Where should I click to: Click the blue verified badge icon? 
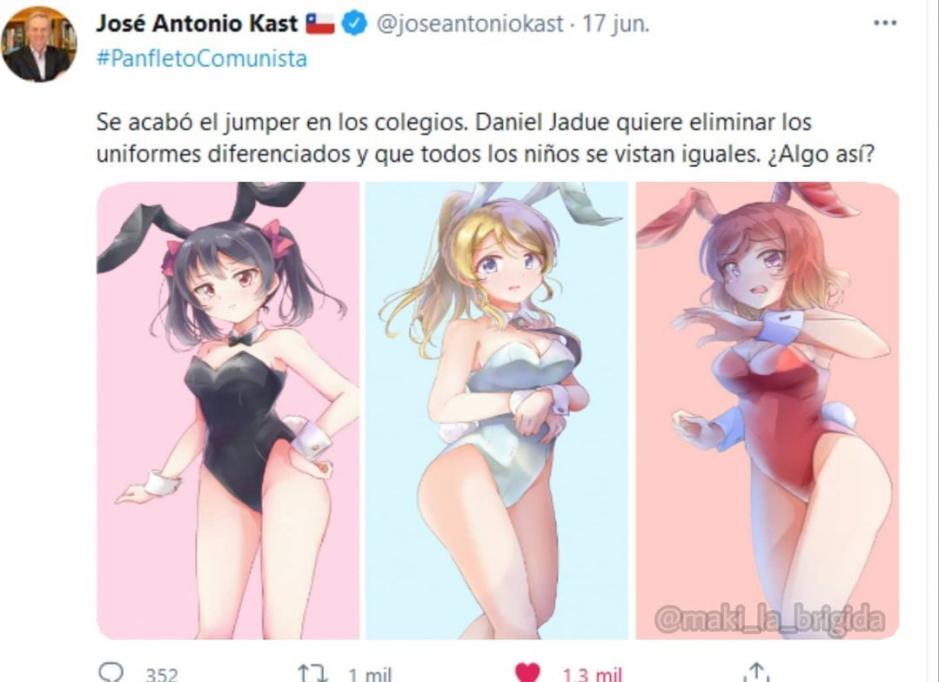pos(354,24)
